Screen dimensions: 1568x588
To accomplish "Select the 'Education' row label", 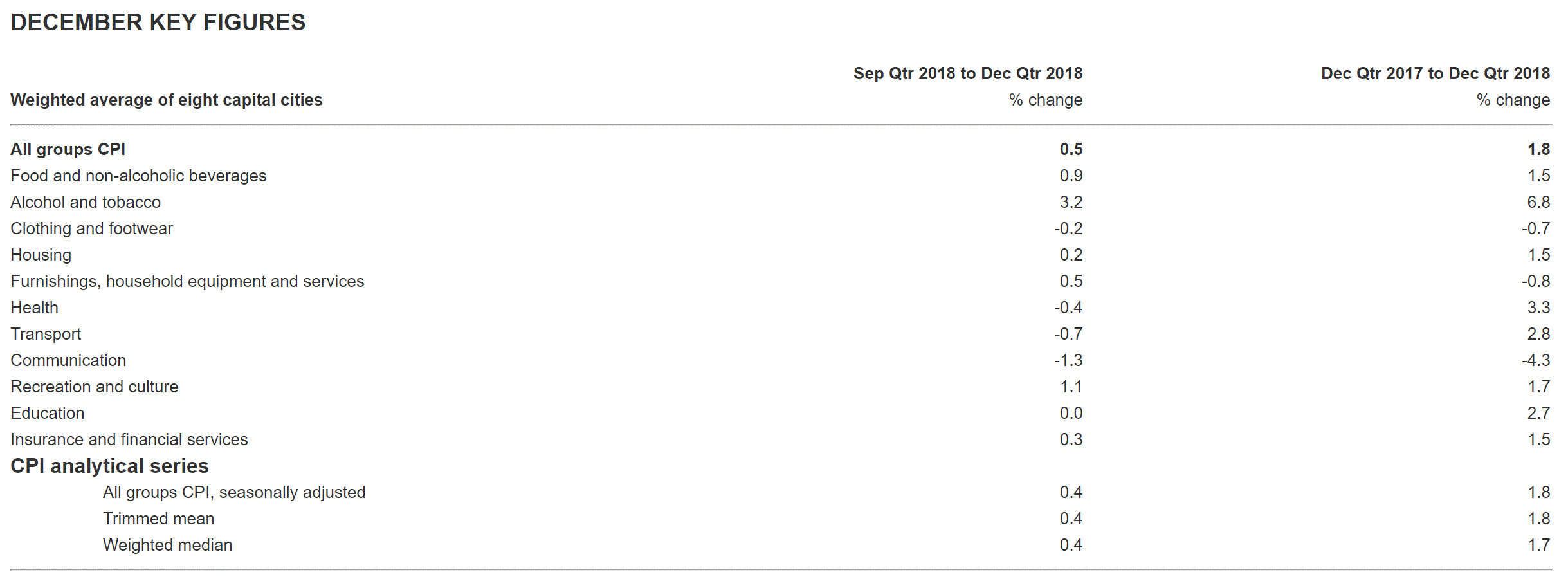I will [x=47, y=413].
